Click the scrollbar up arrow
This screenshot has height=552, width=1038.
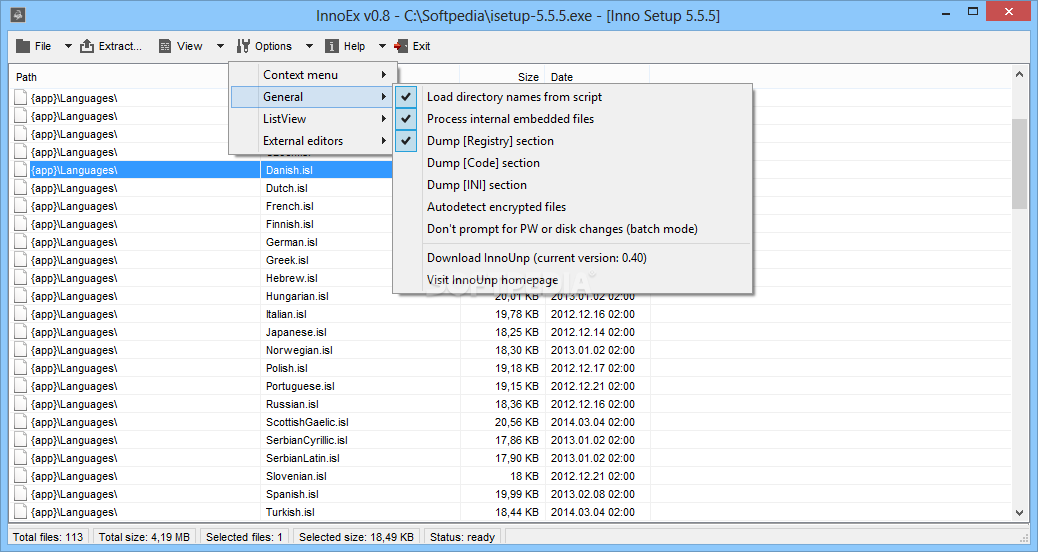pyautogui.click(x=1019, y=75)
